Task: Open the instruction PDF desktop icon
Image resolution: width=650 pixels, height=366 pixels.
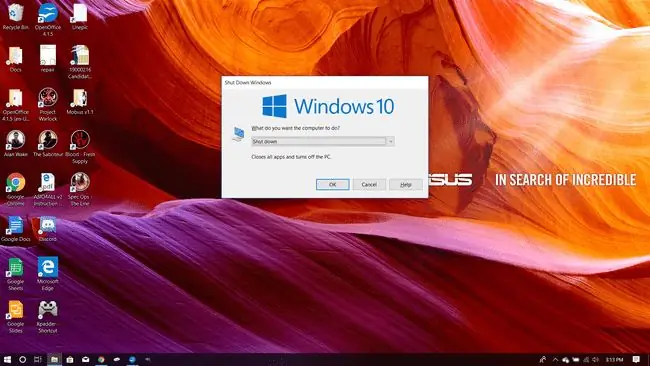Action: click(x=48, y=189)
